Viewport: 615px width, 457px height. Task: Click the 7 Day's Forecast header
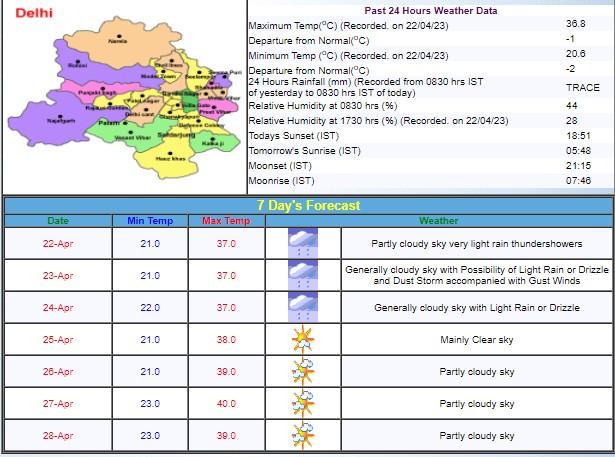click(x=308, y=205)
